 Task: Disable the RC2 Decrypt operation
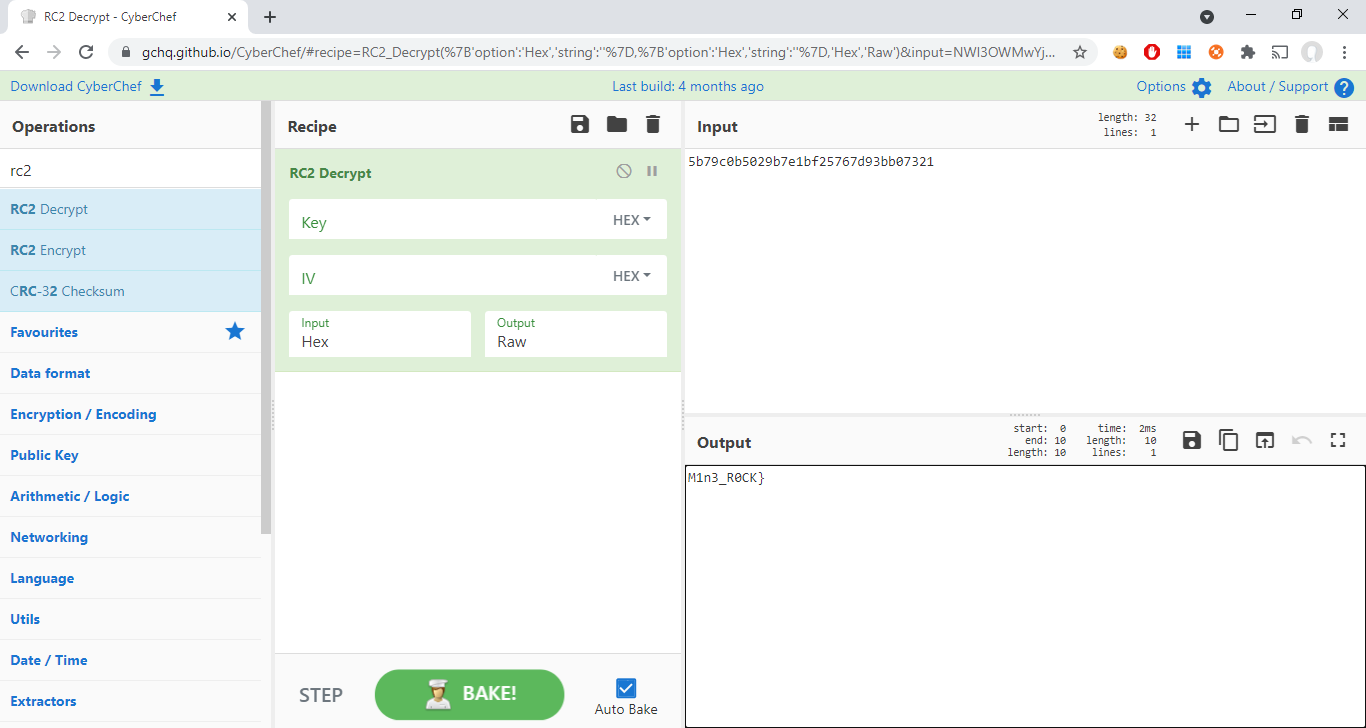point(624,171)
